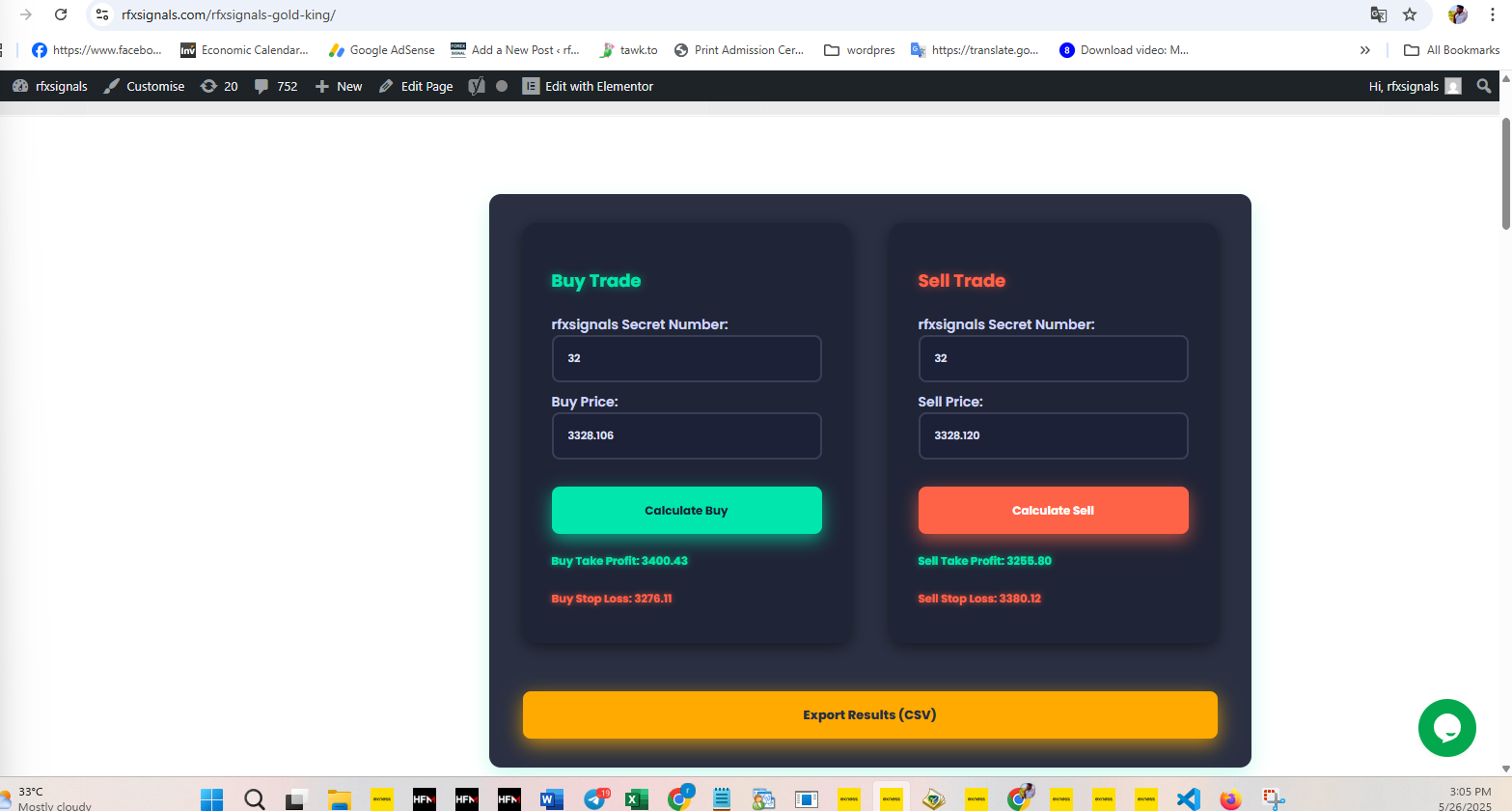
Task: Click the admin bar search magnifier icon
Action: coord(1484,86)
